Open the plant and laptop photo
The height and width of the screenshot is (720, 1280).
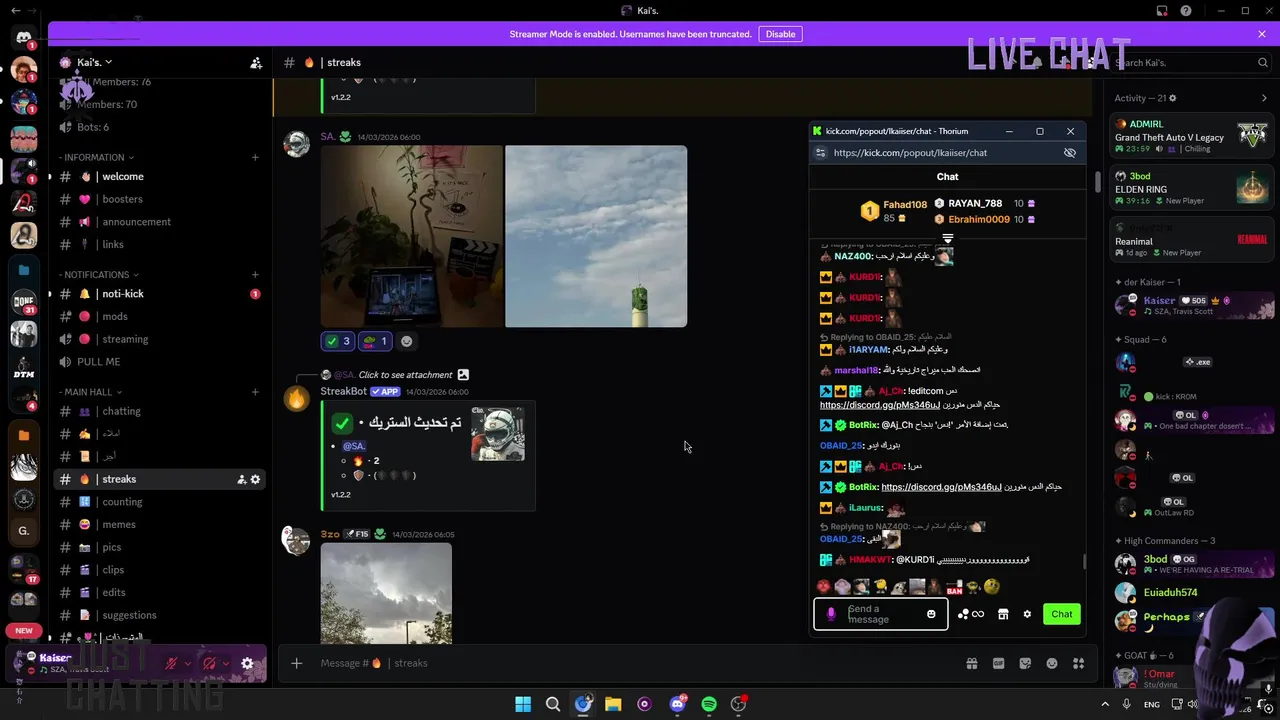pos(411,236)
